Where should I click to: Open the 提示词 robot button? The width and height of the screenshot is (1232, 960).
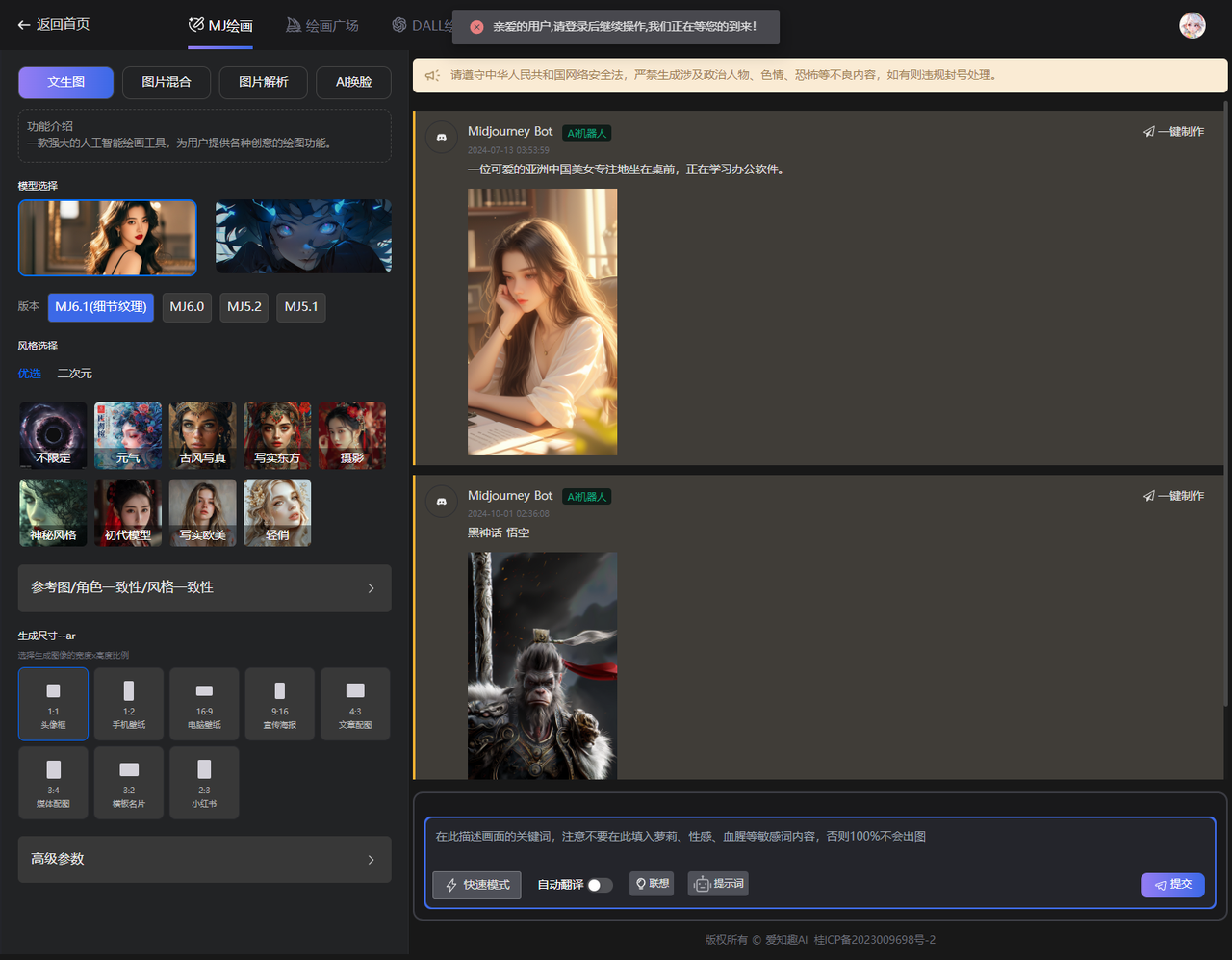coord(718,884)
